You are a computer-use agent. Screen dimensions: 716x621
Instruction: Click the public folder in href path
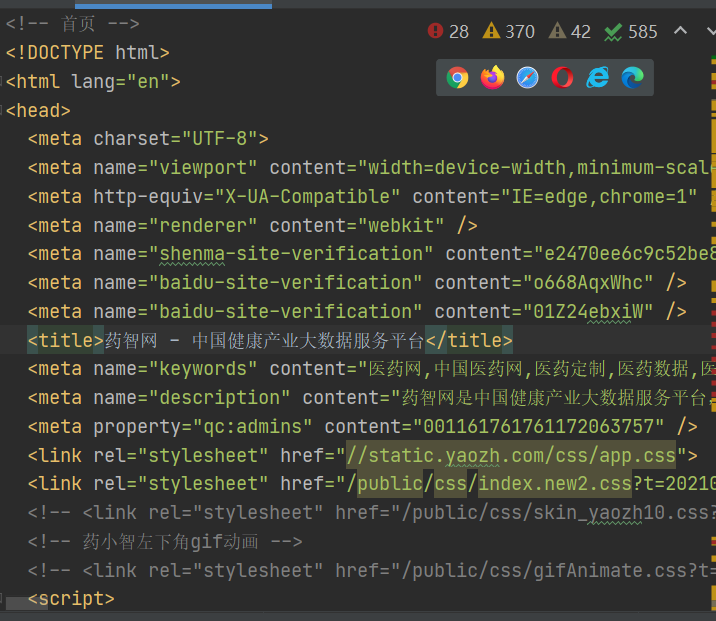[x=390, y=484]
